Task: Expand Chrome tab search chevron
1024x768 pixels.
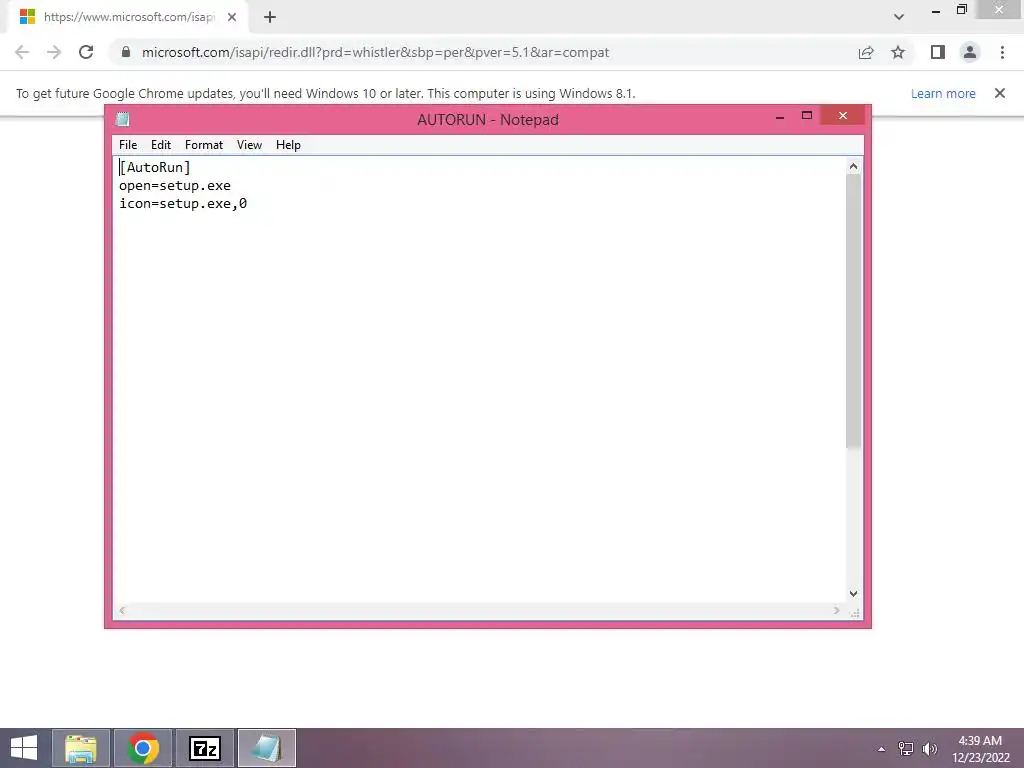Action: click(x=899, y=17)
